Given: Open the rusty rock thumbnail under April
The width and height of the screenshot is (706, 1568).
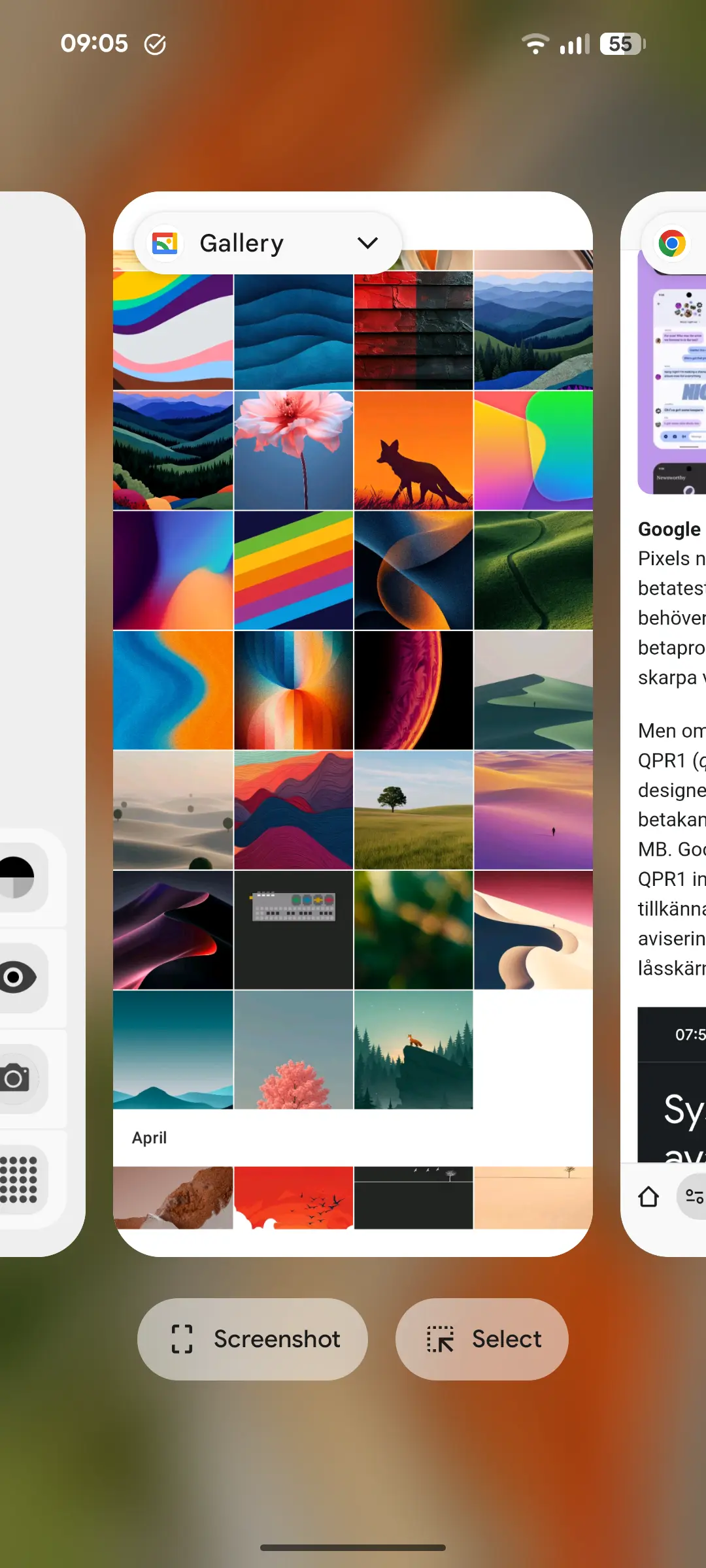Looking at the screenshot, I should (173, 1198).
